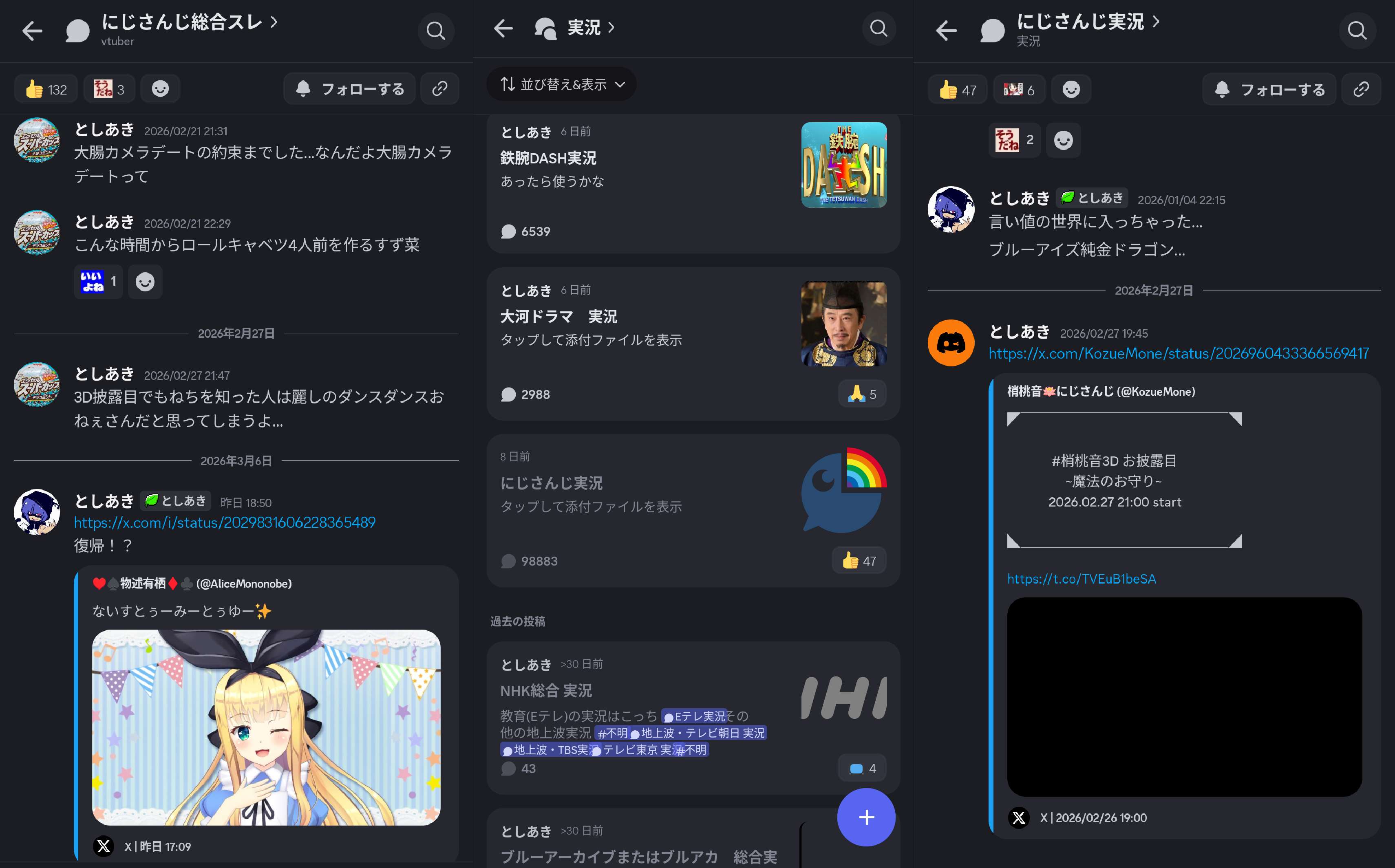Click search icon in にじさんじ総合スレ header
This screenshot has width=1395, height=868.
point(435,31)
